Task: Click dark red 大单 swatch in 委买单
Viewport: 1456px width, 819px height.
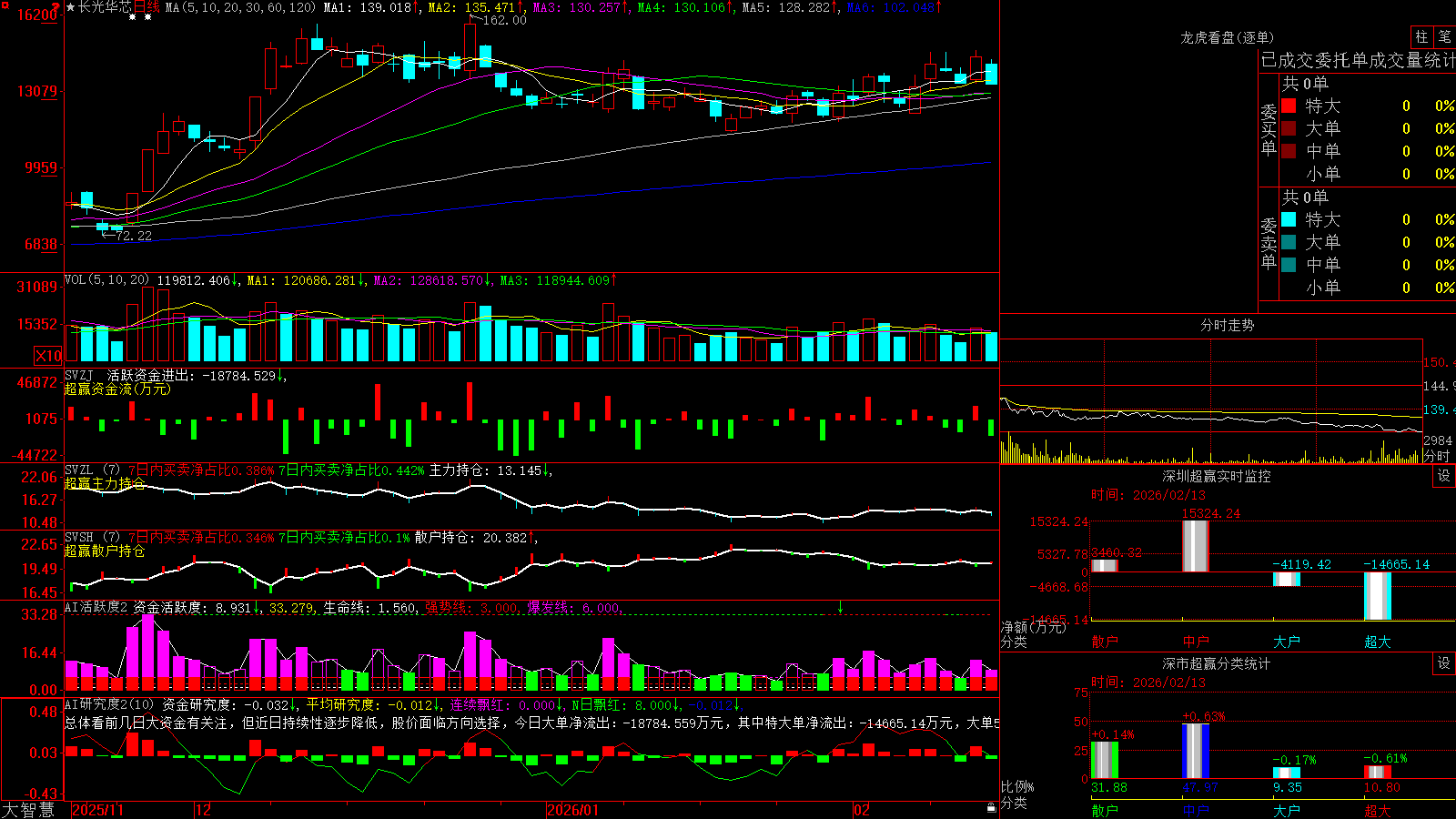Action: tap(1289, 128)
